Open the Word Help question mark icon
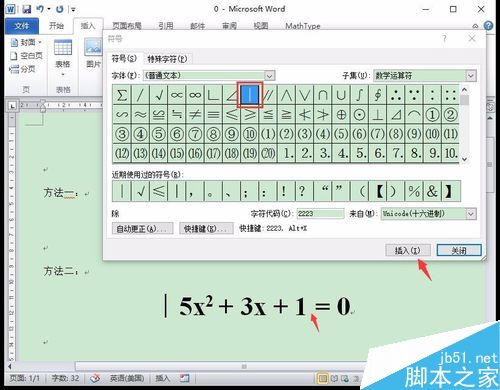This screenshot has height=390, width=500. point(488,26)
